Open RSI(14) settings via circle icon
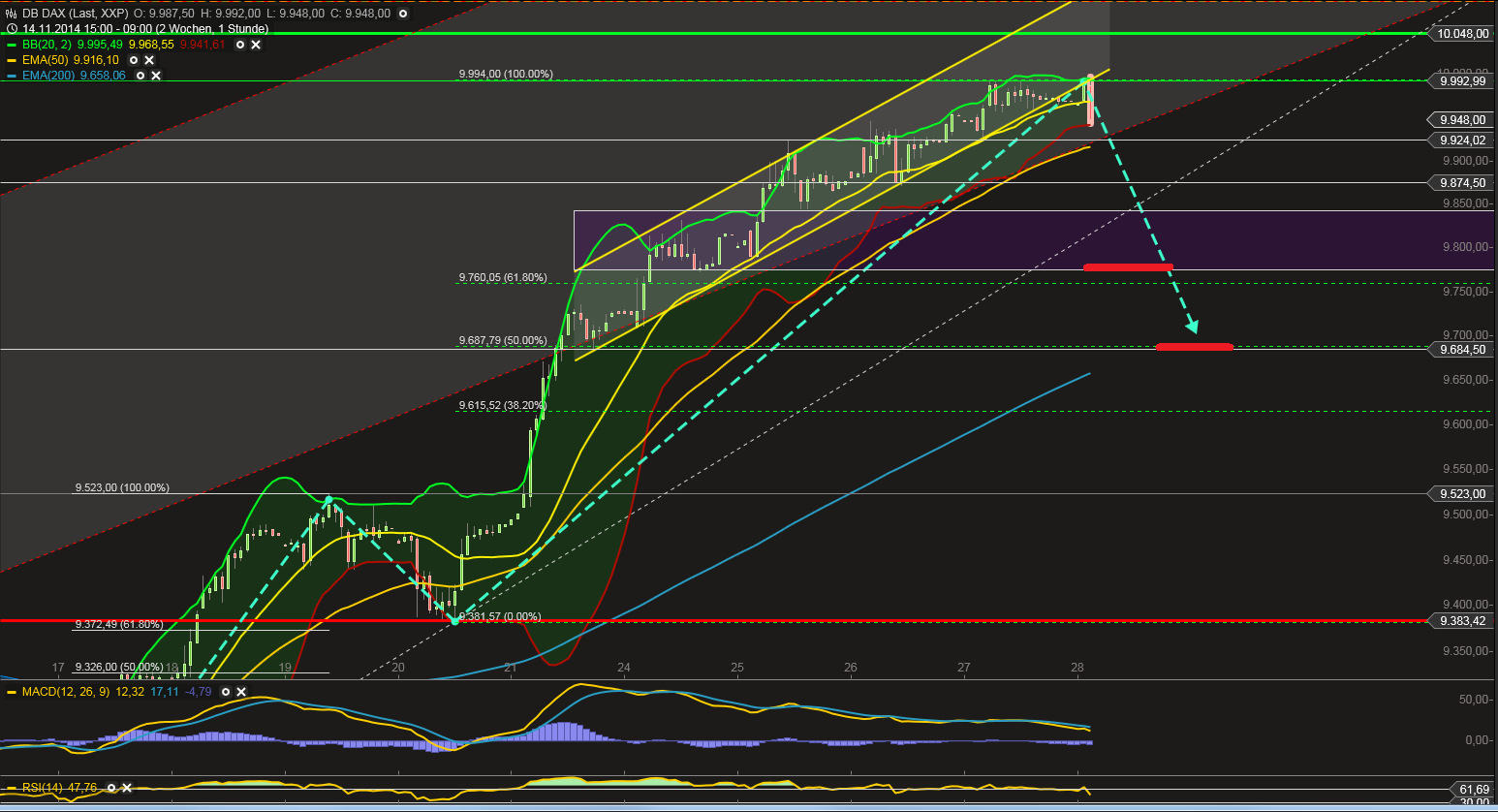Screen dimensions: 1498x812 pos(112,788)
